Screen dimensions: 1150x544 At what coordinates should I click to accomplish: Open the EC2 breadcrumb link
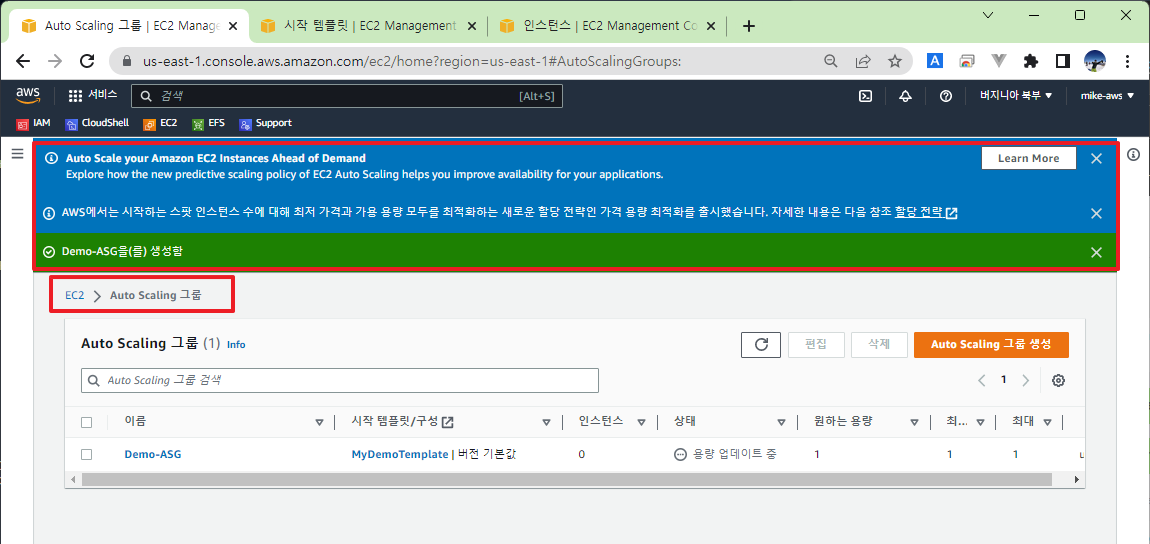tap(75, 295)
